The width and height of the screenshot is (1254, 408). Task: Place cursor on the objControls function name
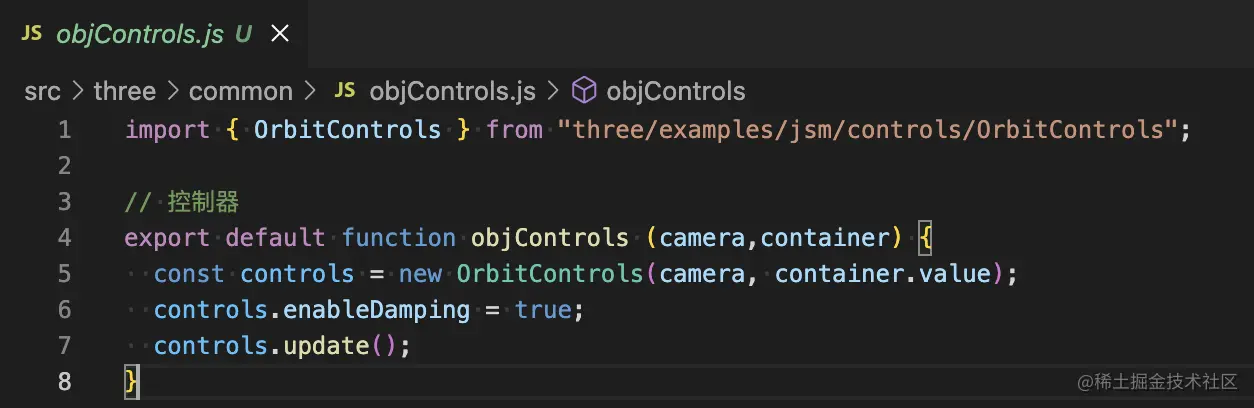tap(550, 237)
